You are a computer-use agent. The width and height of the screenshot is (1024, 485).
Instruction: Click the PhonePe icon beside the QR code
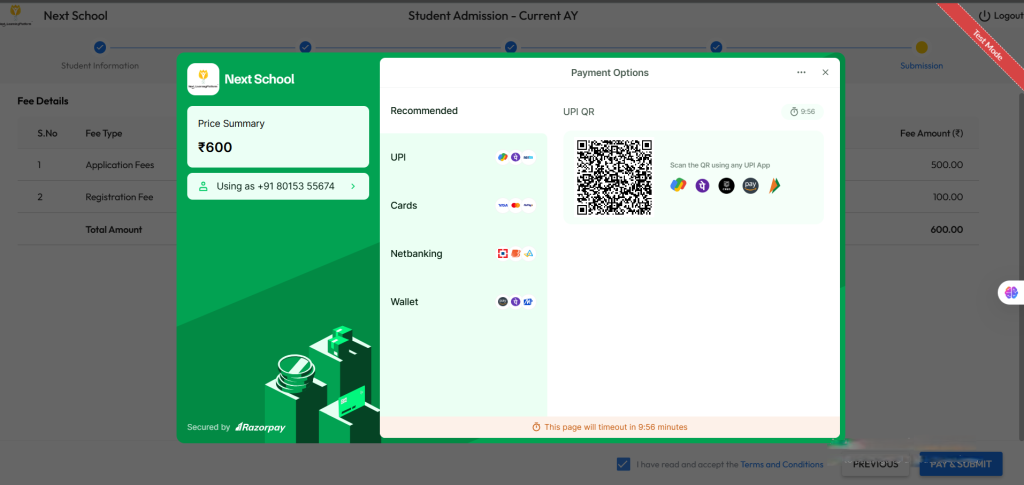click(x=702, y=186)
